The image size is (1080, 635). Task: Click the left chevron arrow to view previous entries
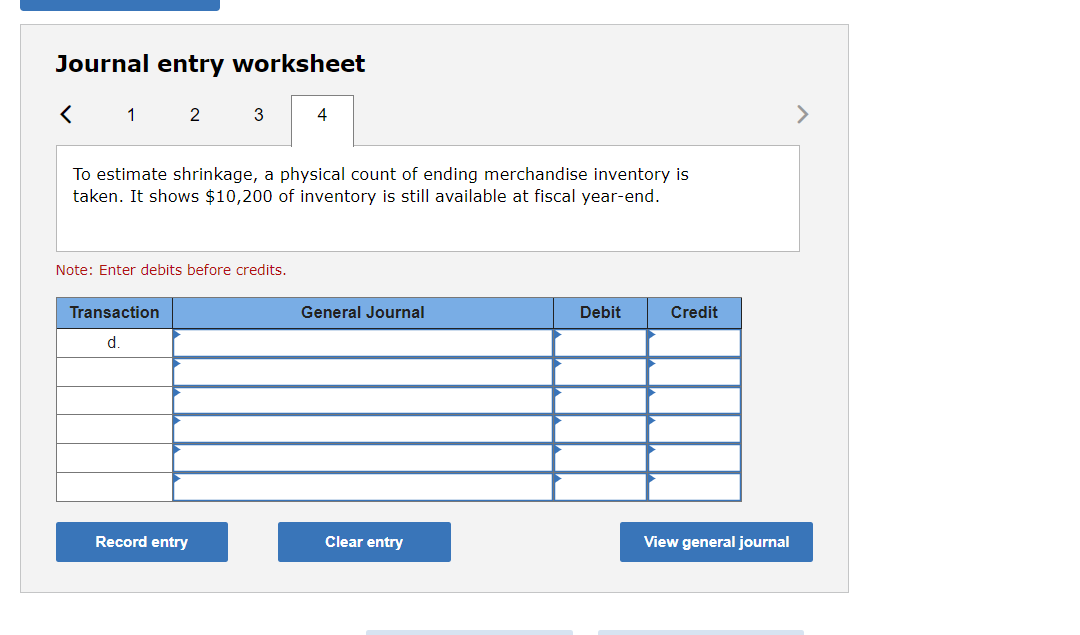tap(65, 114)
